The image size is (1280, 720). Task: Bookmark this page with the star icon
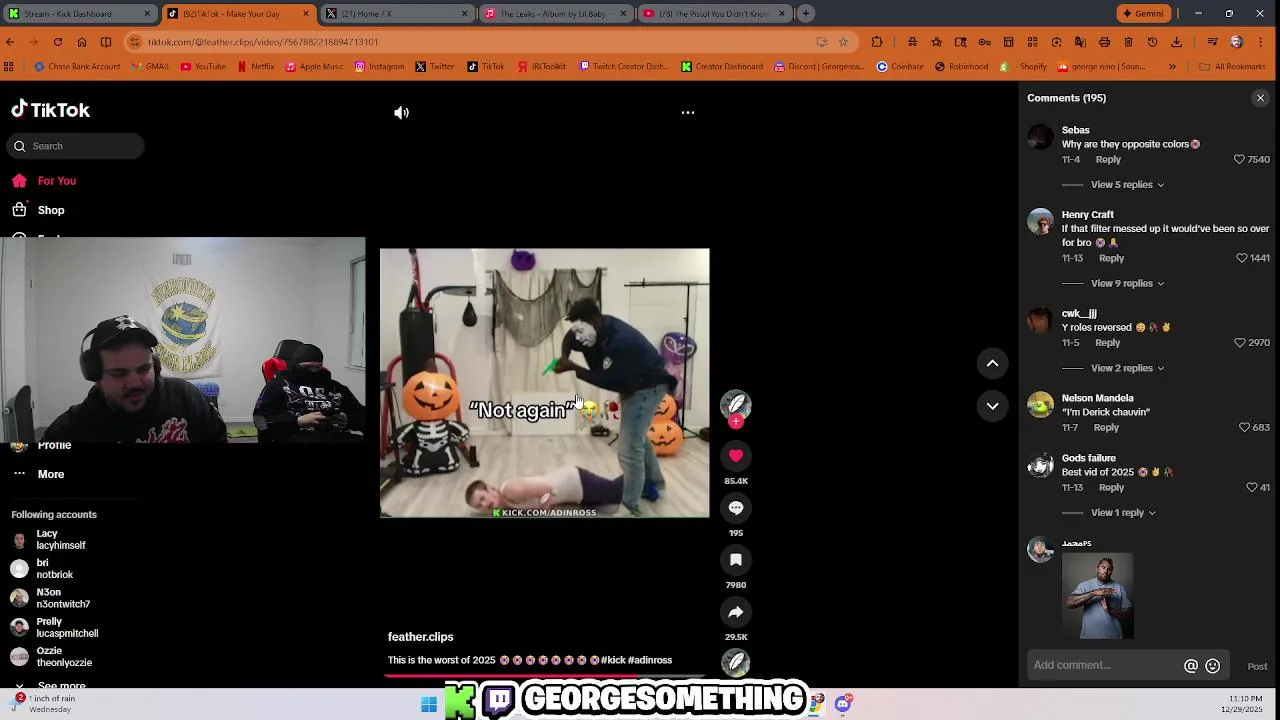tap(843, 42)
